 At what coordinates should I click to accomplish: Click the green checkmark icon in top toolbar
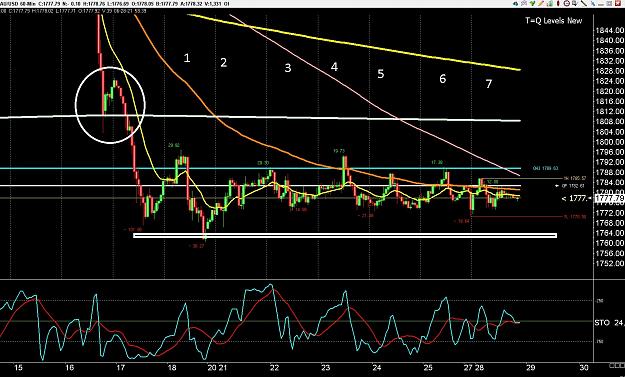click(532, 4)
